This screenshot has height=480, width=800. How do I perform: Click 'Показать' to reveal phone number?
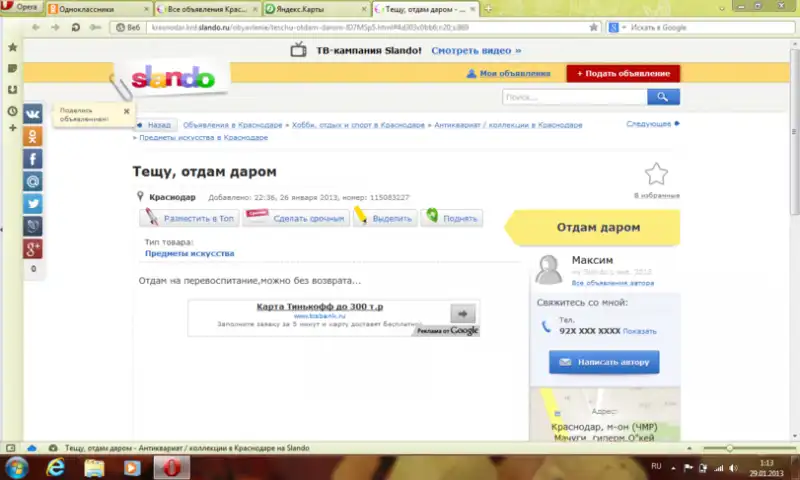click(x=640, y=331)
